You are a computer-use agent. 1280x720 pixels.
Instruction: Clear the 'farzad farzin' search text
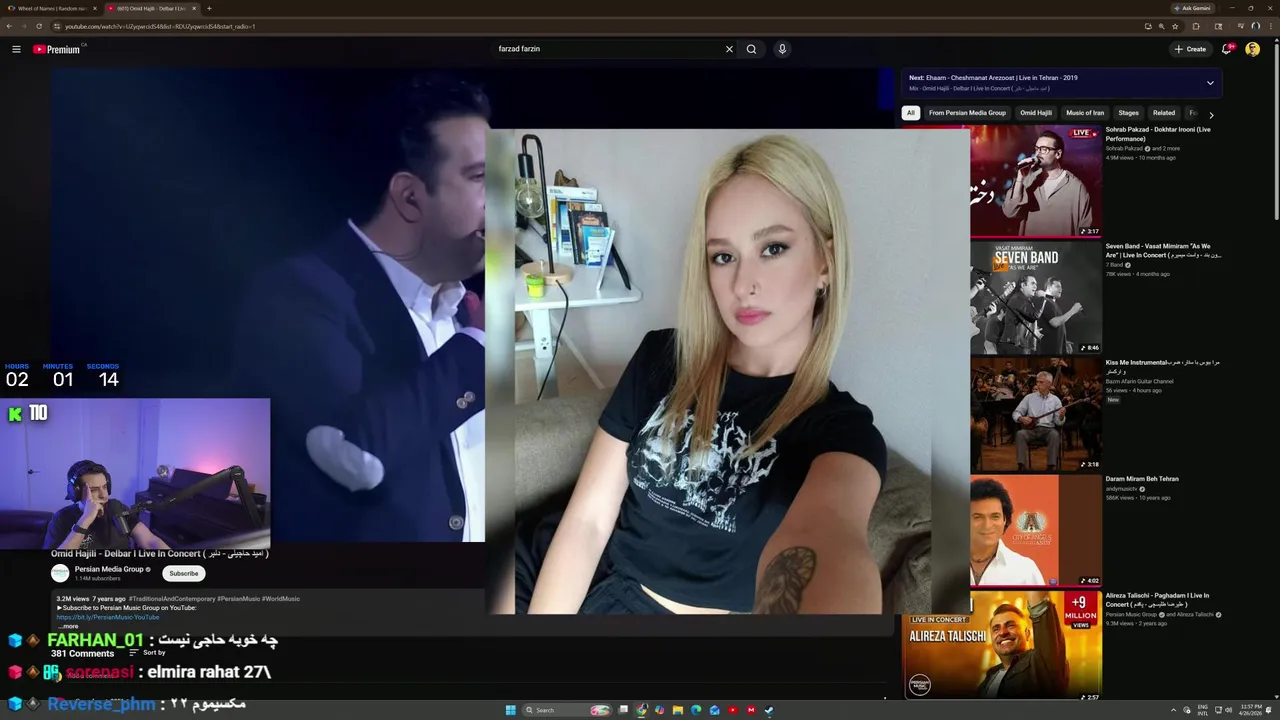[x=729, y=49]
